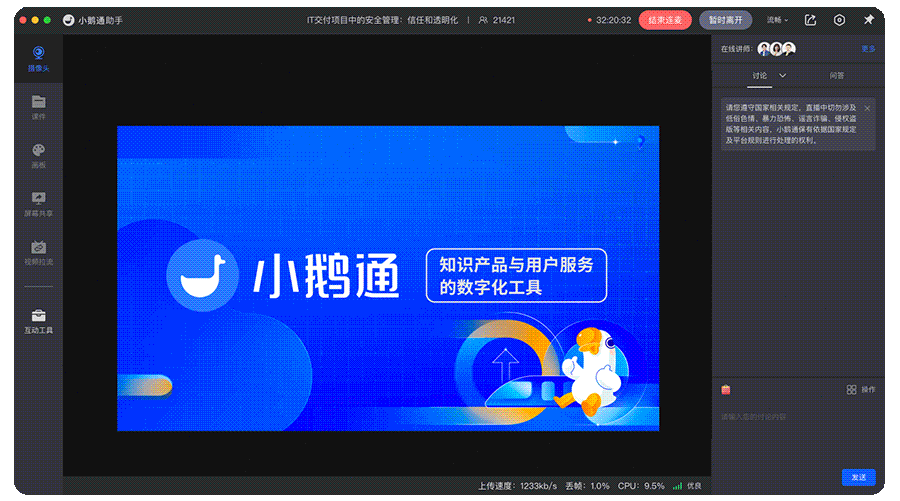Select the 摄像头 camera tool

tap(38, 58)
